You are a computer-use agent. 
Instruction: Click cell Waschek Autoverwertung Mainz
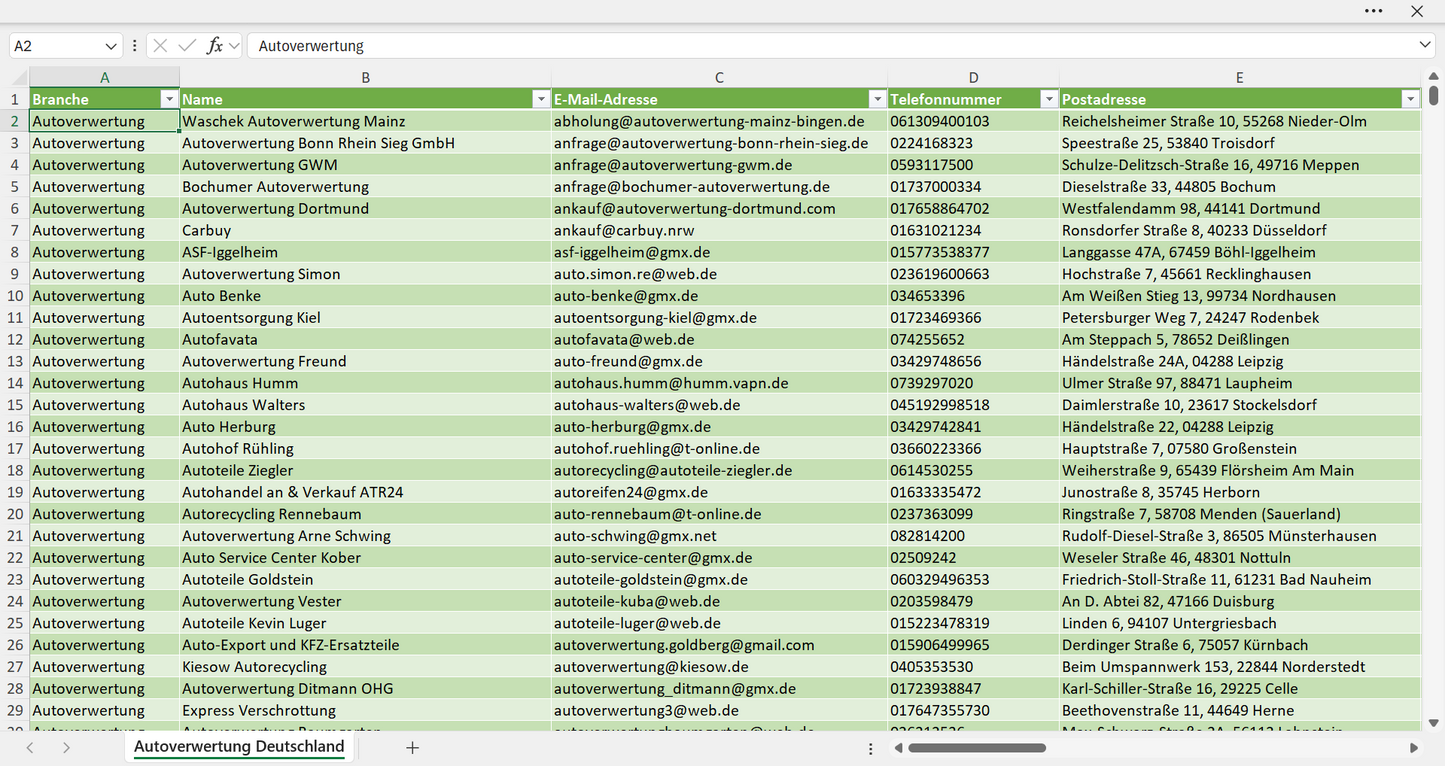point(366,121)
